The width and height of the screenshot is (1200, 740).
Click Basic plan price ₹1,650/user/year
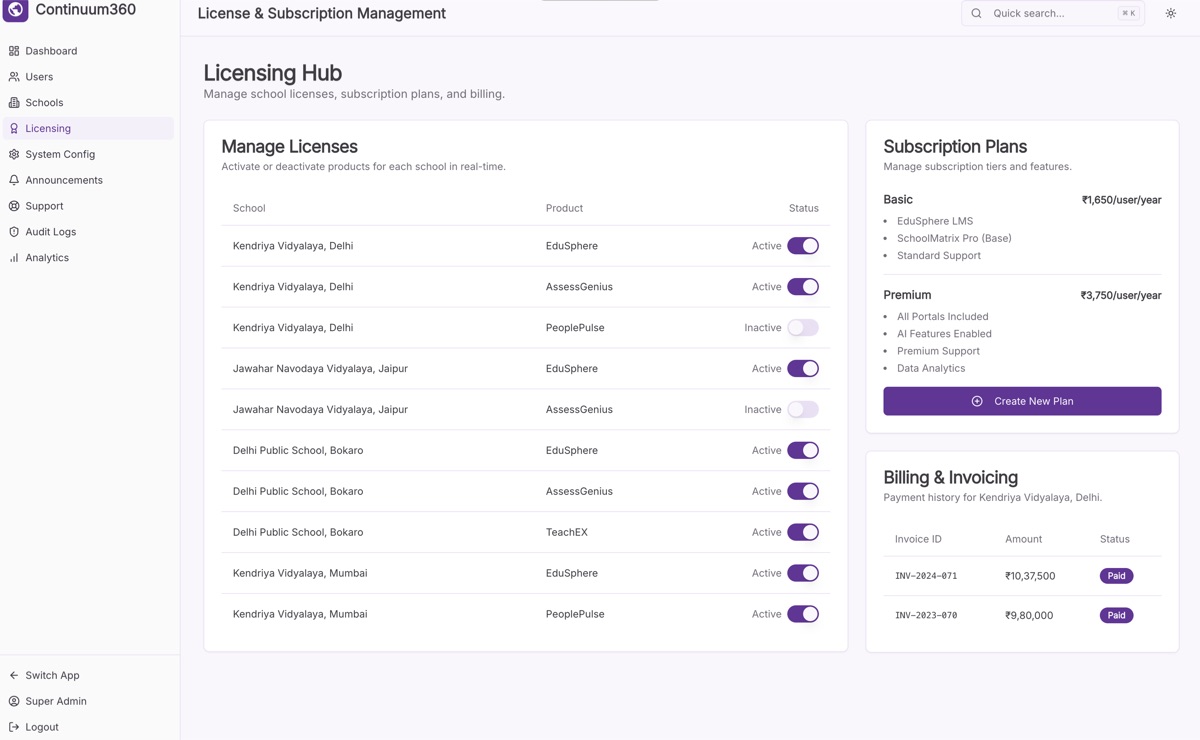click(1121, 200)
